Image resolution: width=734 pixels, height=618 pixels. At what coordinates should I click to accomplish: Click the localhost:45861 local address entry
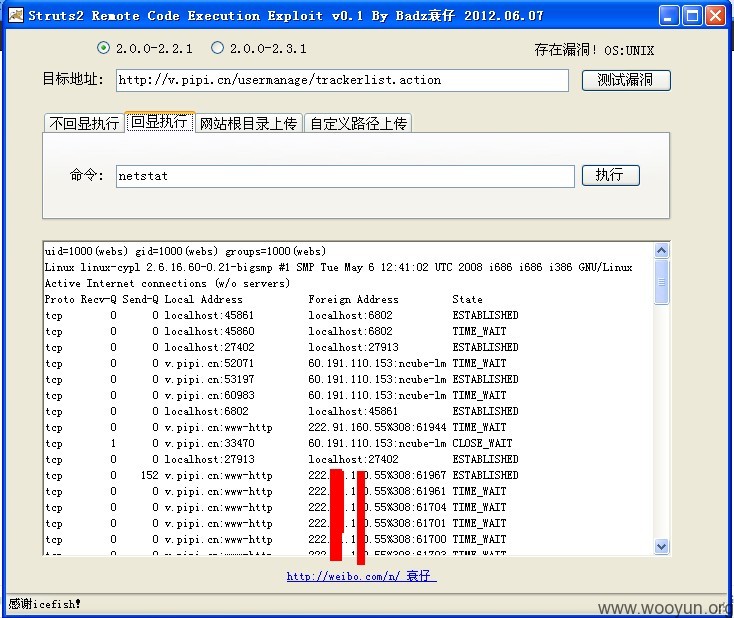point(209,315)
